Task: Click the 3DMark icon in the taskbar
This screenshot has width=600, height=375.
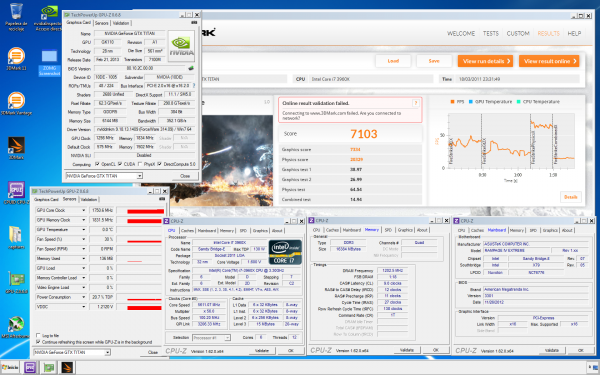Action: 67,368
